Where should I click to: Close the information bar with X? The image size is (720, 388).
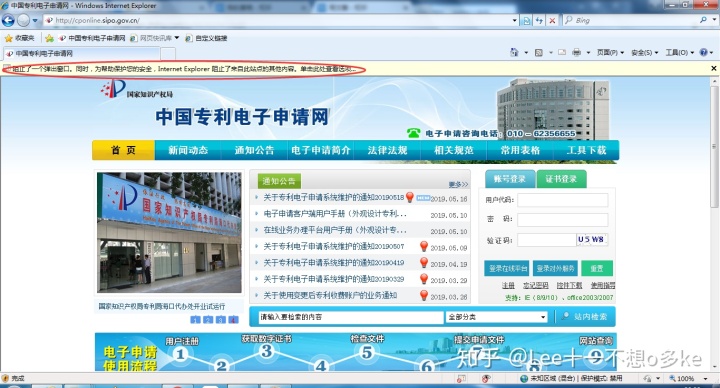click(714, 68)
